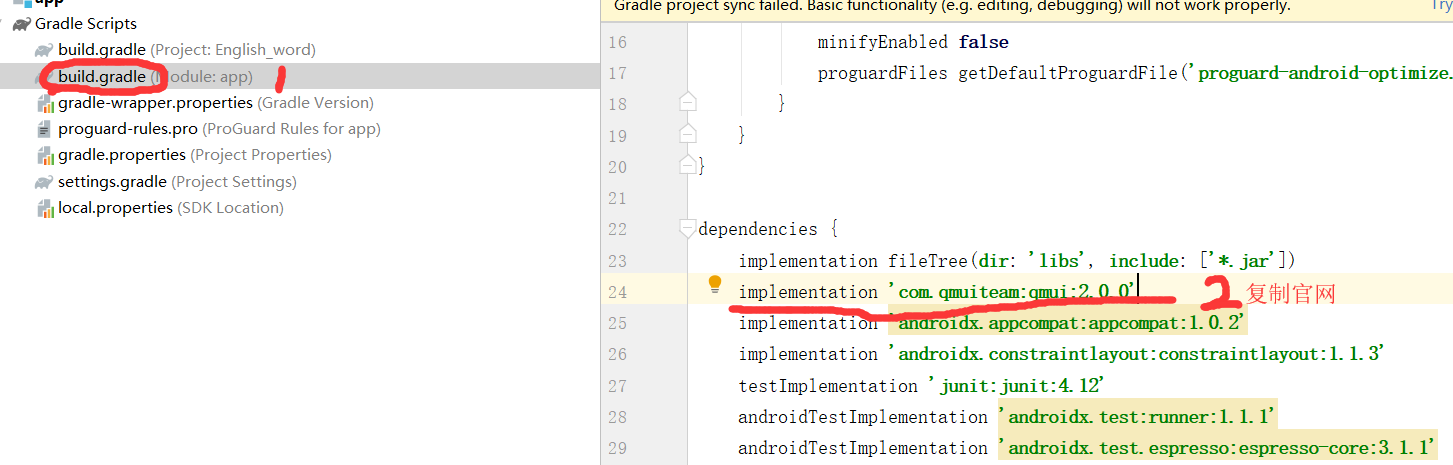The image size is (1453, 465).
Task: Click the fold end marker at line 19
Action: coord(687,133)
